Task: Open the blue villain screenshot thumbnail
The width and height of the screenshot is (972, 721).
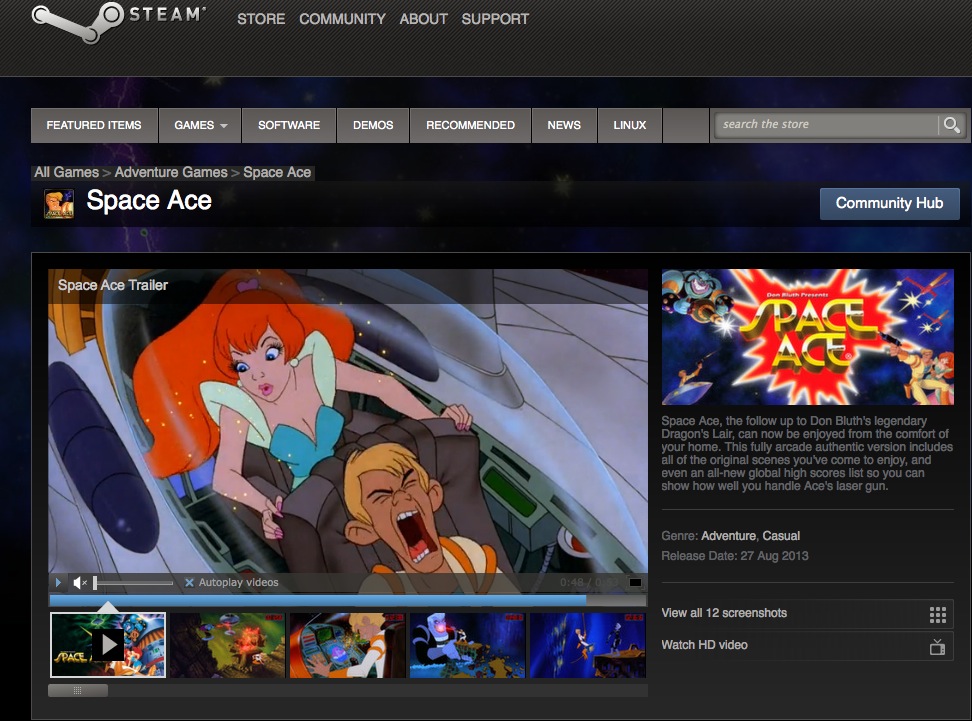Action: [467, 645]
